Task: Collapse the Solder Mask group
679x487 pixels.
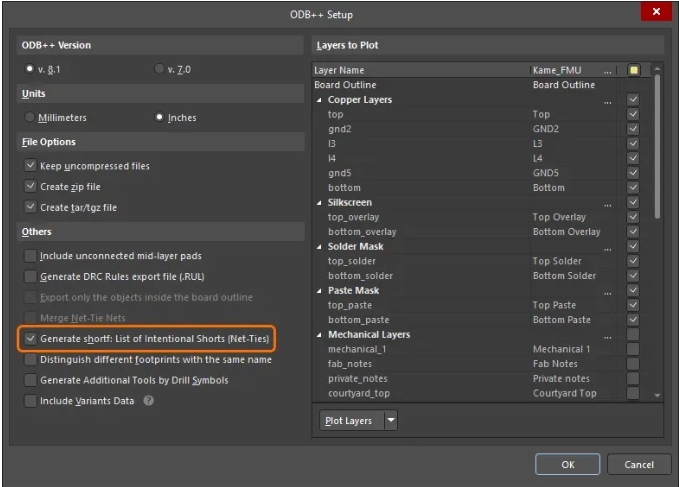Action: pyautogui.click(x=319, y=247)
